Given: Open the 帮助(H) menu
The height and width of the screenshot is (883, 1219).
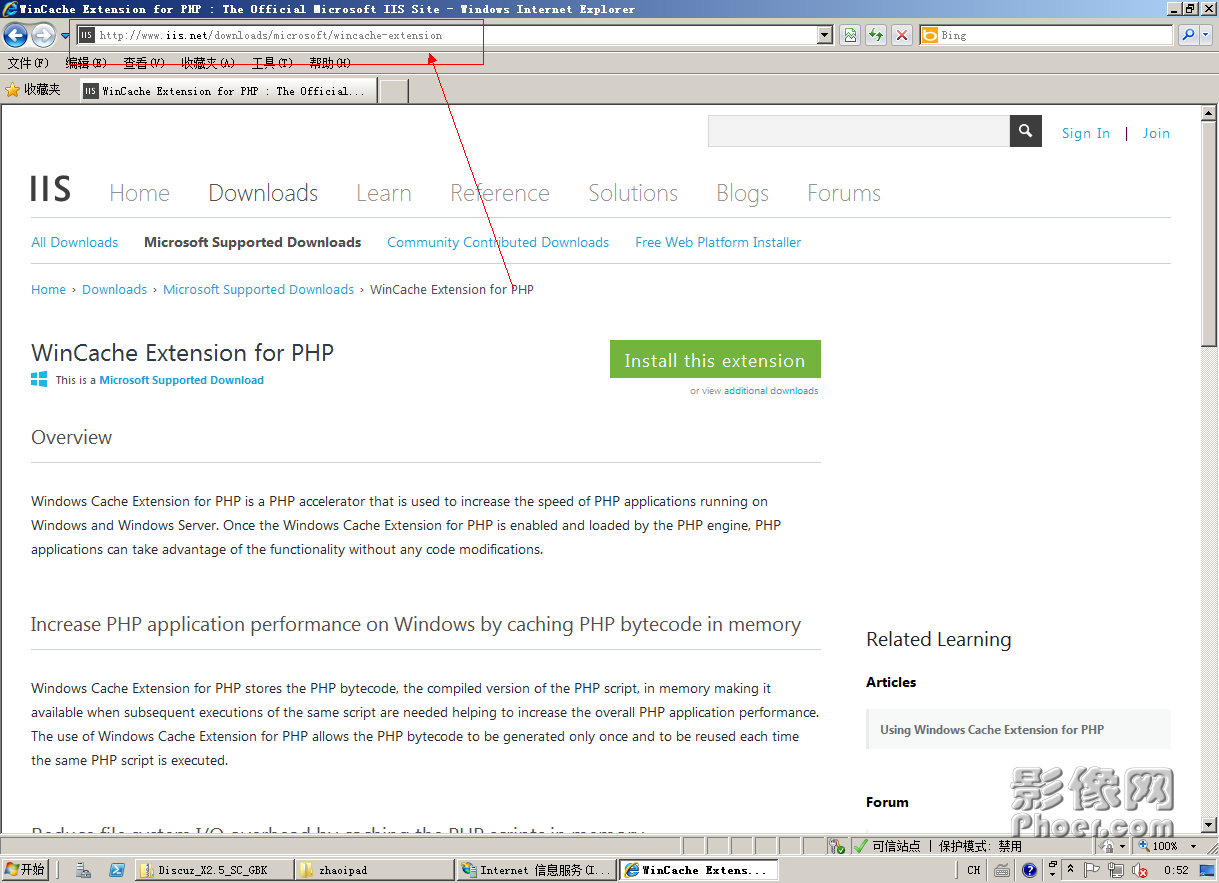Looking at the screenshot, I should coord(330,63).
